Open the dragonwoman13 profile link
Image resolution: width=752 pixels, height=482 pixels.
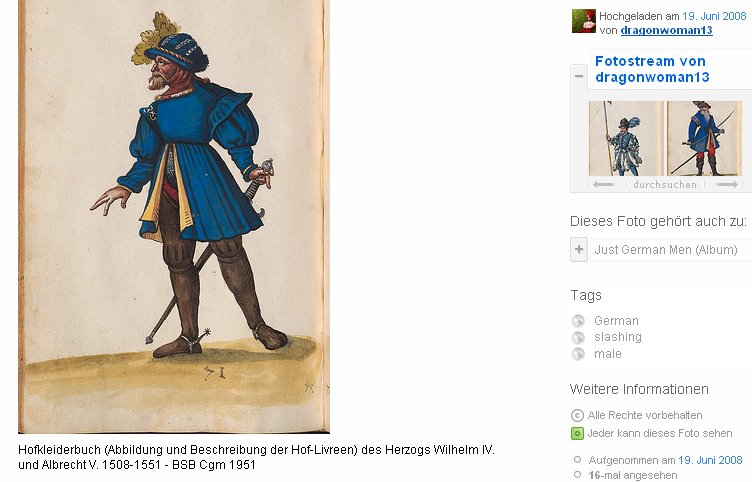pos(666,30)
